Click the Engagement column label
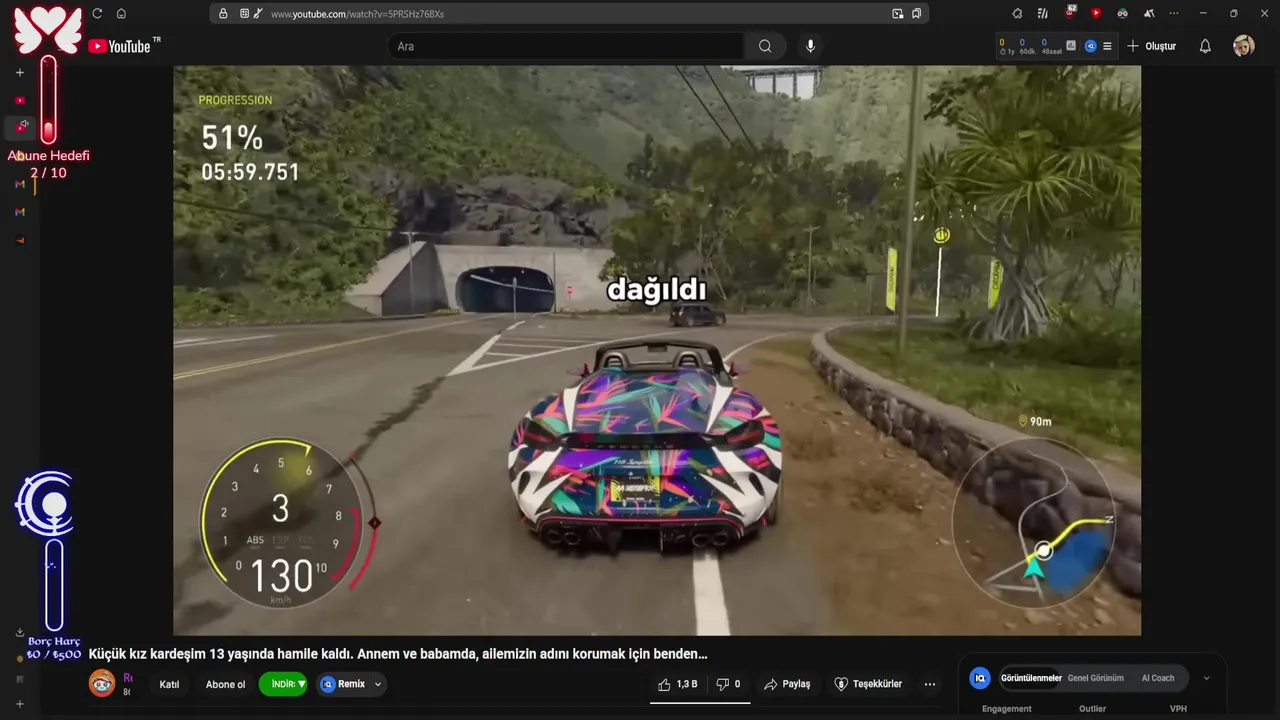Screen dimensions: 1280x720 point(1006,709)
